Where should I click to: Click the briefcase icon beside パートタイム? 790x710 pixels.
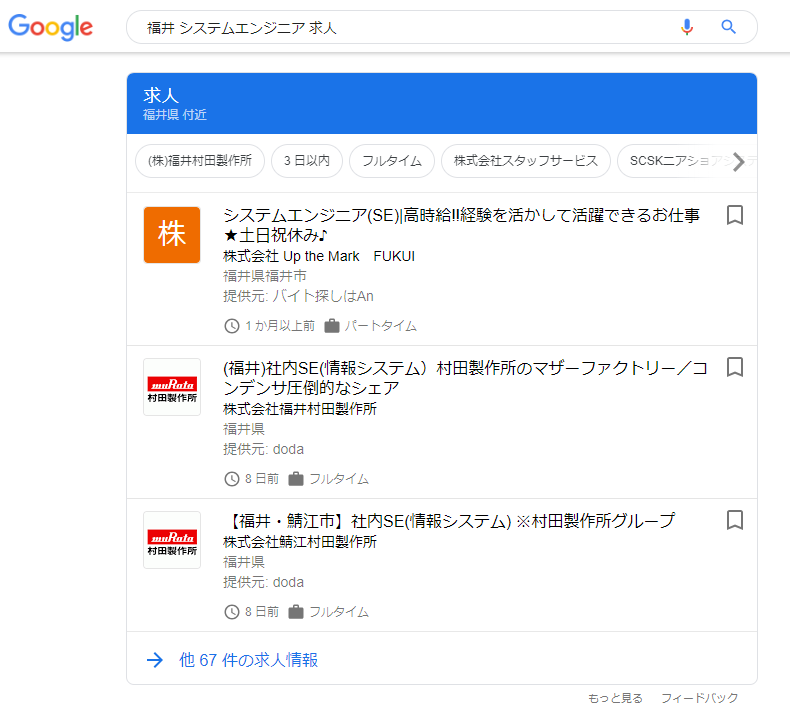(x=332, y=326)
